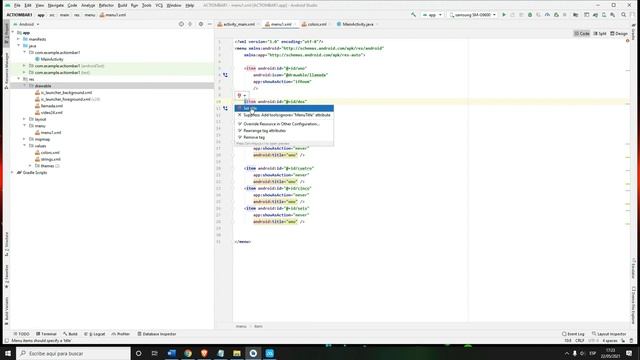Viewport: 640px width, 360px height.
Task: Expand the layout folder
Action: pyautogui.click(x=24, y=119)
